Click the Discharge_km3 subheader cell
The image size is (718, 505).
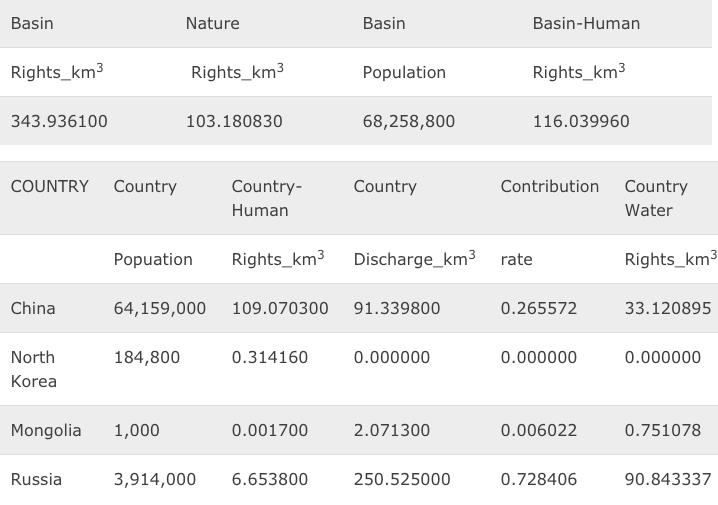point(414,259)
